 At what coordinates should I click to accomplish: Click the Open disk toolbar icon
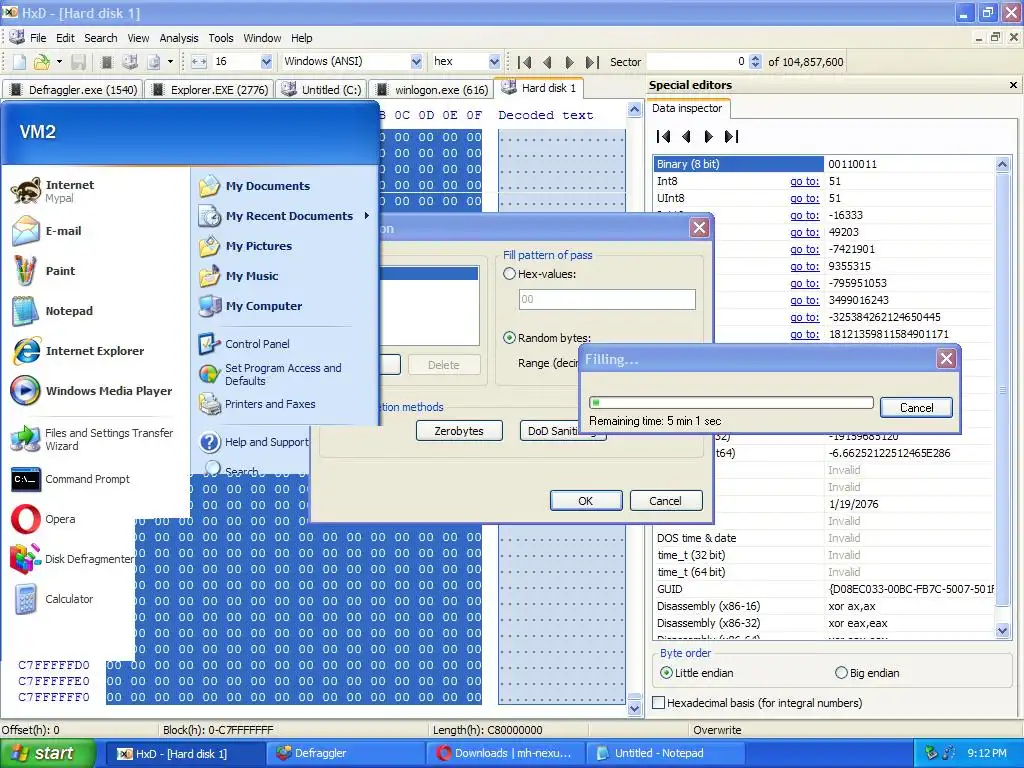[x=130, y=61]
